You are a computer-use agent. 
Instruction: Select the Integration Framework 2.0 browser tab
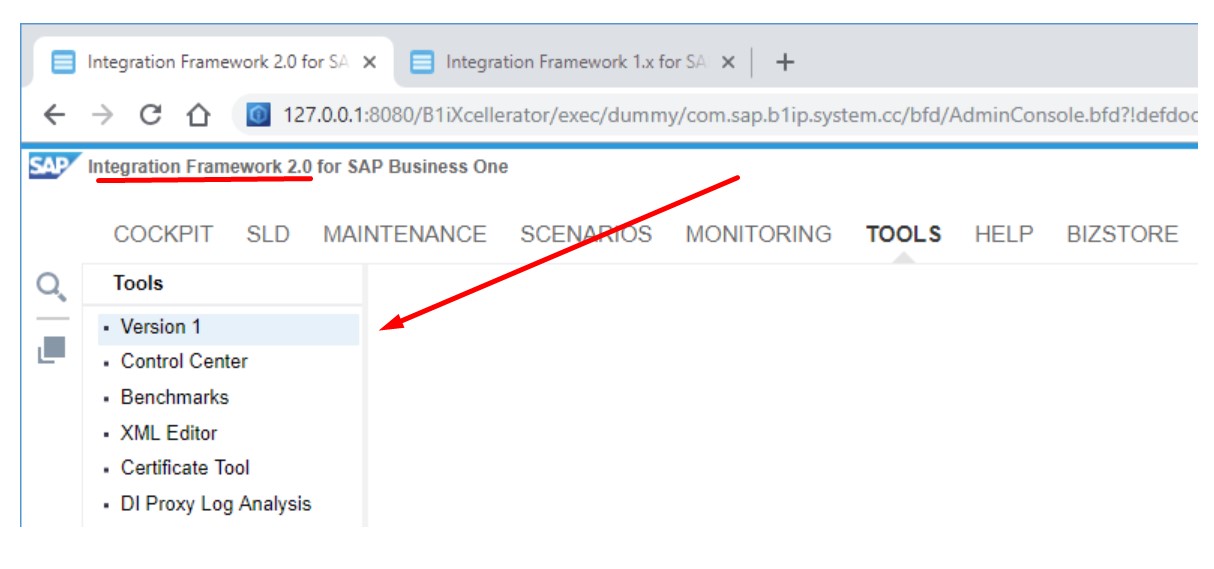(x=213, y=62)
